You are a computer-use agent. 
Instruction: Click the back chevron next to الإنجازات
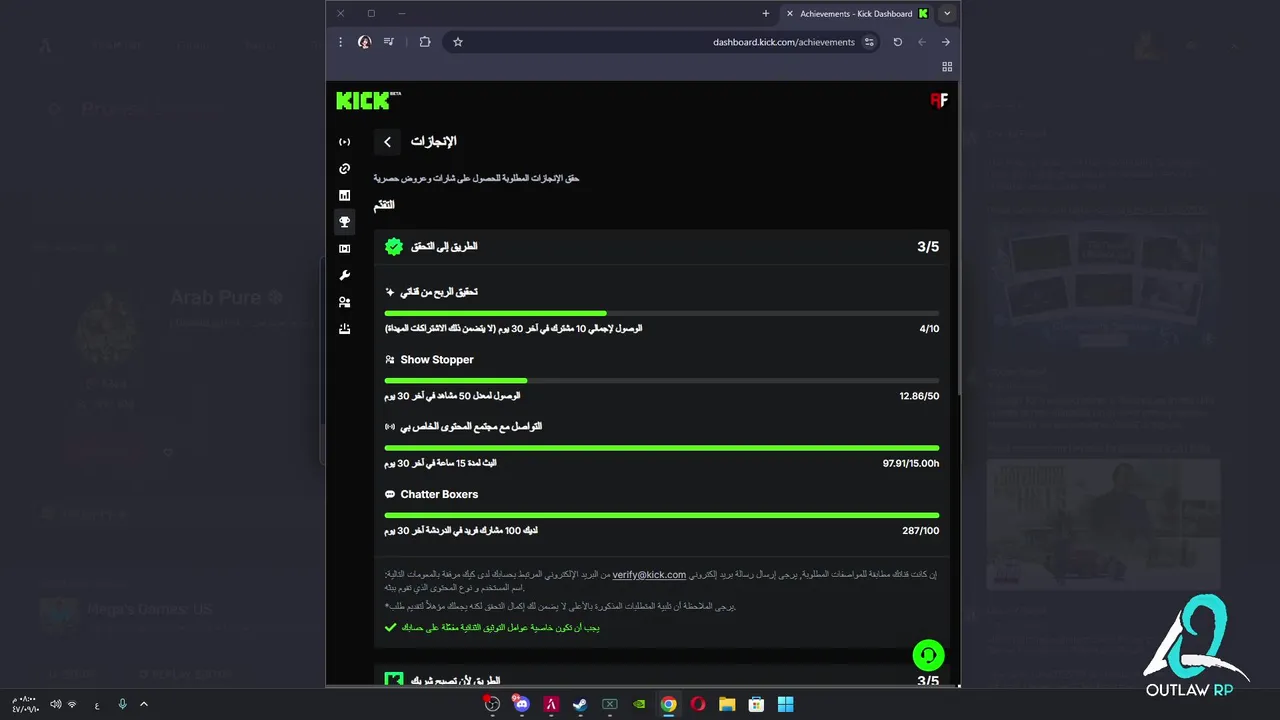388,142
